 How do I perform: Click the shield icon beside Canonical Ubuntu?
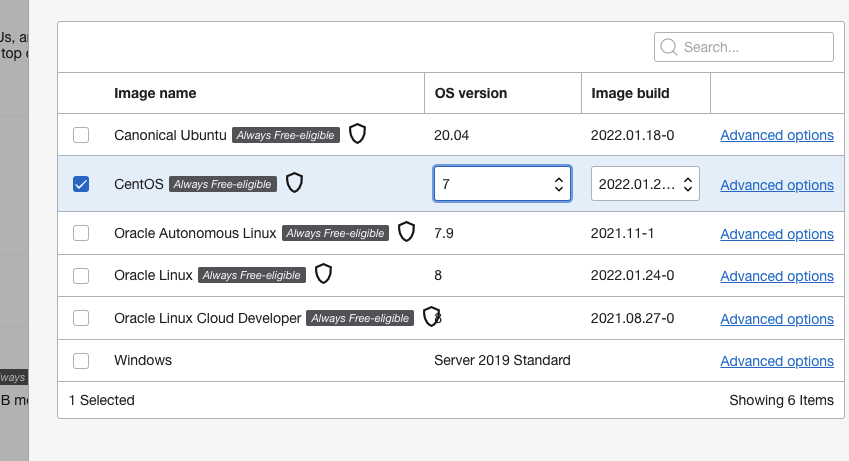tap(357, 133)
